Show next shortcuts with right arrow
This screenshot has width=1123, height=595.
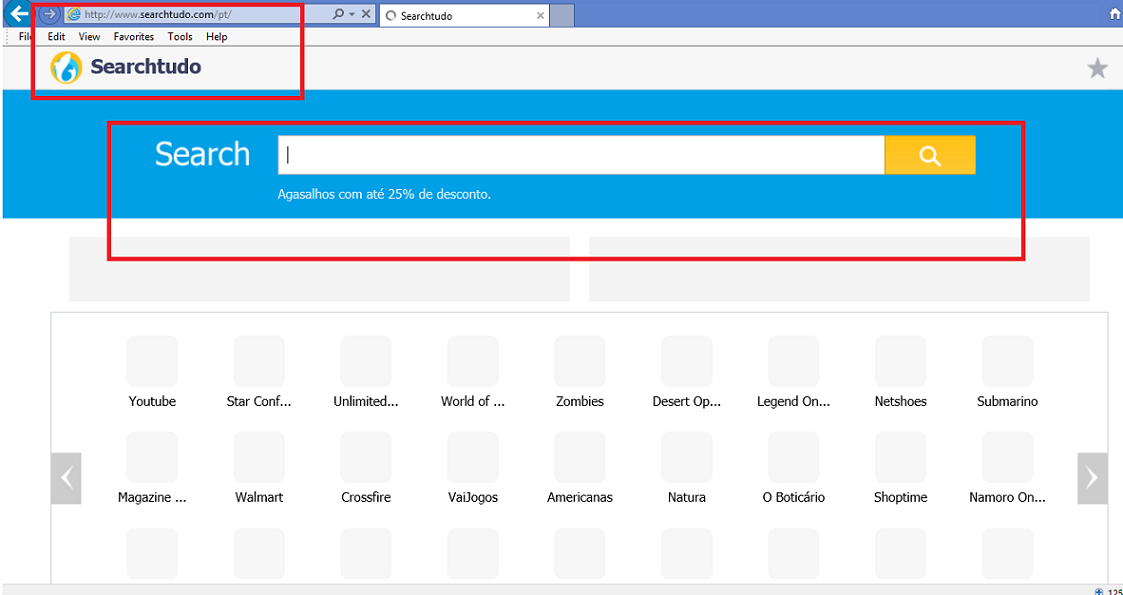click(x=1092, y=478)
